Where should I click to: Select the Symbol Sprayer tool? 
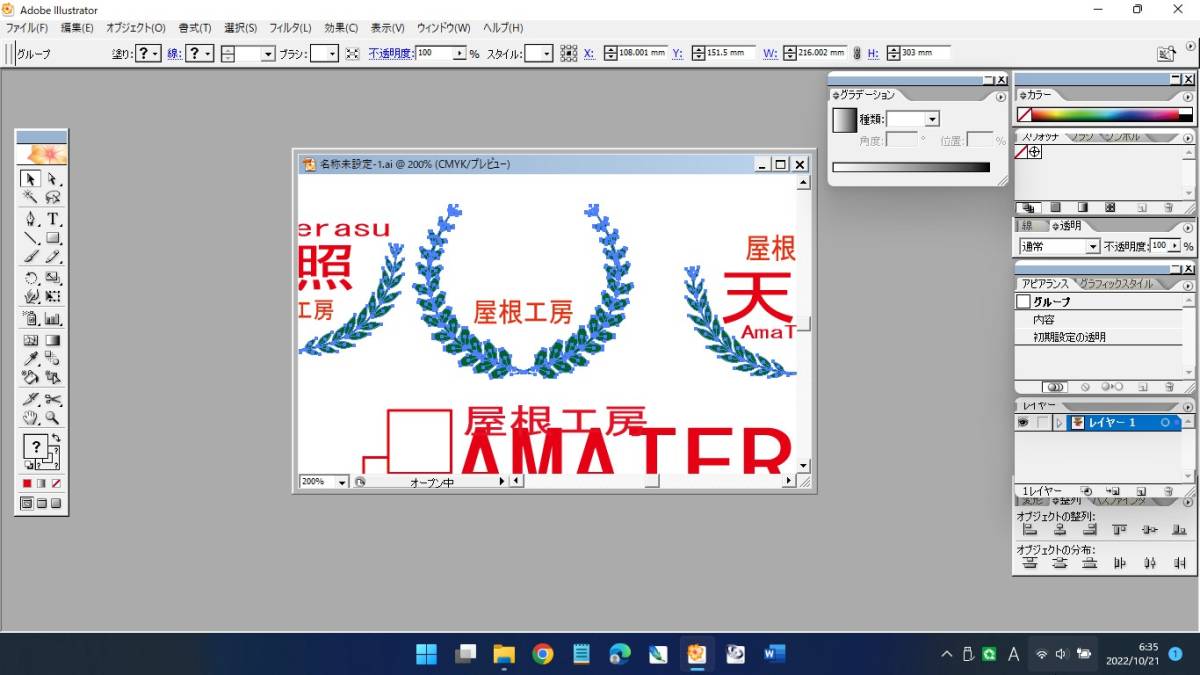pos(31,319)
